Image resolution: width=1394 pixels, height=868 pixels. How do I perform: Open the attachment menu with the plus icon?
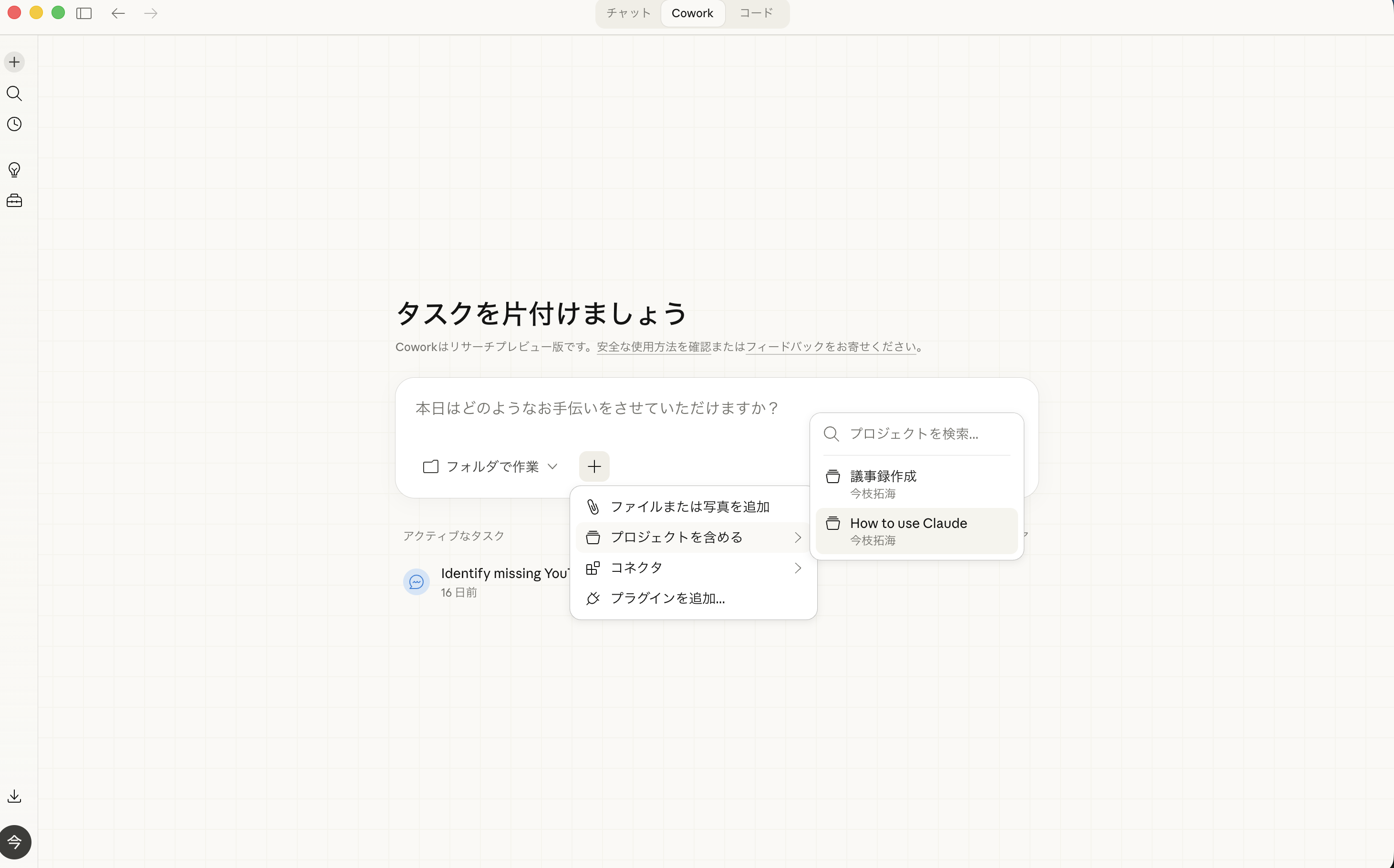coord(594,466)
